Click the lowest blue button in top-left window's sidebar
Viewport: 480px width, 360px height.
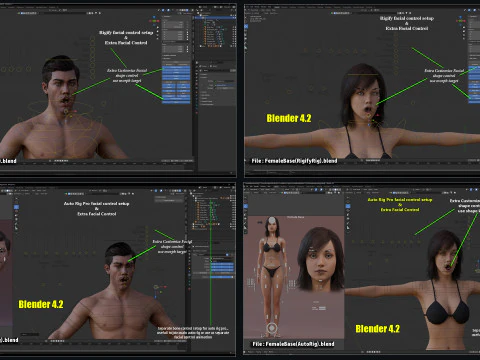click(x=176, y=102)
